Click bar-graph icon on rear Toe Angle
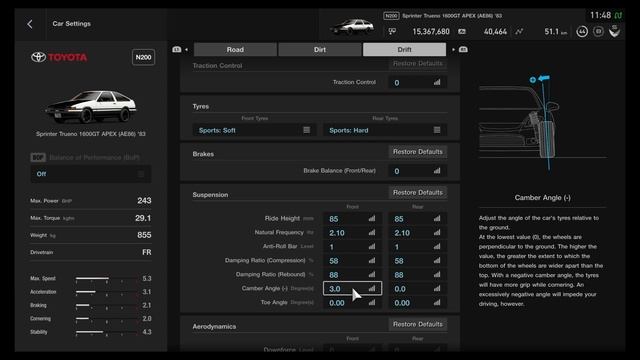640x360 pixels. 437,302
